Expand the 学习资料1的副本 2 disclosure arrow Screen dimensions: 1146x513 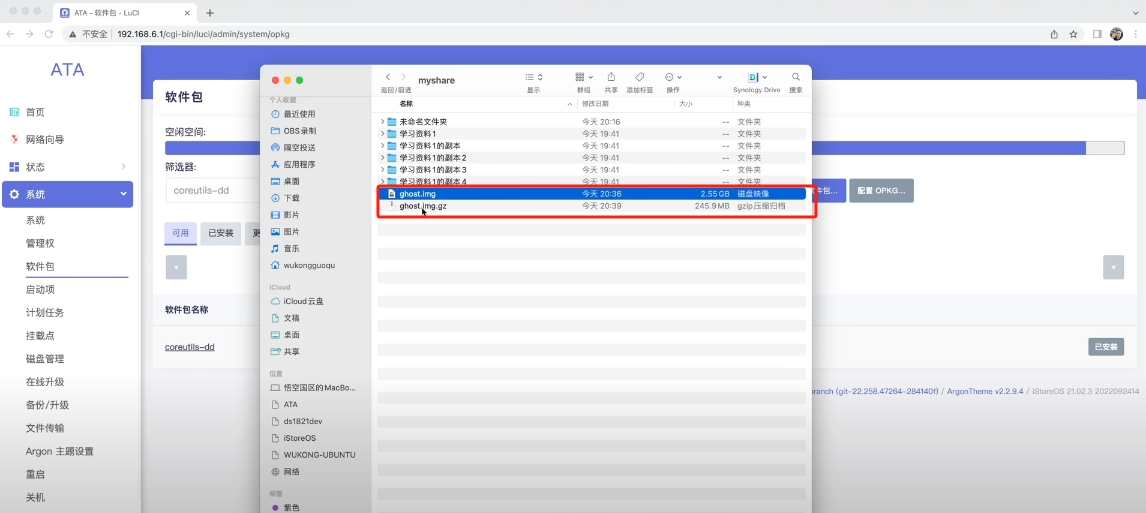point(382,158)
